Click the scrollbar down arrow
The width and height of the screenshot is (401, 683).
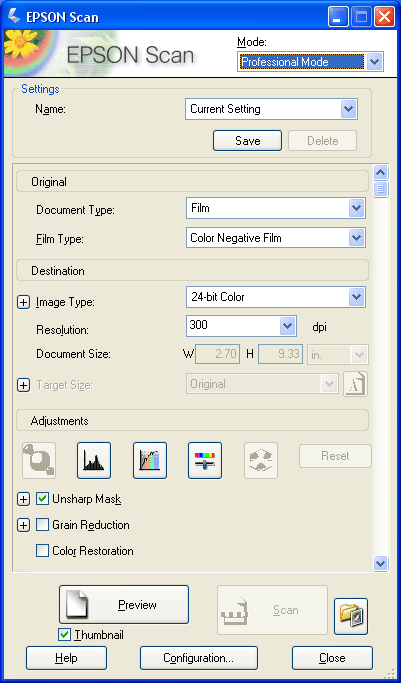pos(381,563)
